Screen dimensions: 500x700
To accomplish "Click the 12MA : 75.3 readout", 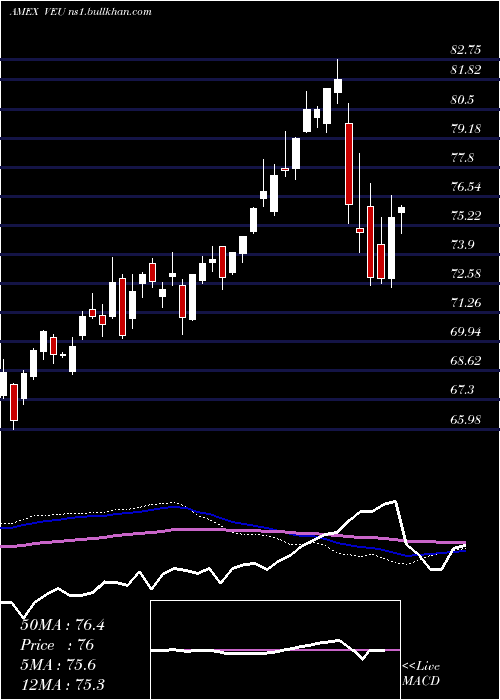I will click(x=62, y=684).
